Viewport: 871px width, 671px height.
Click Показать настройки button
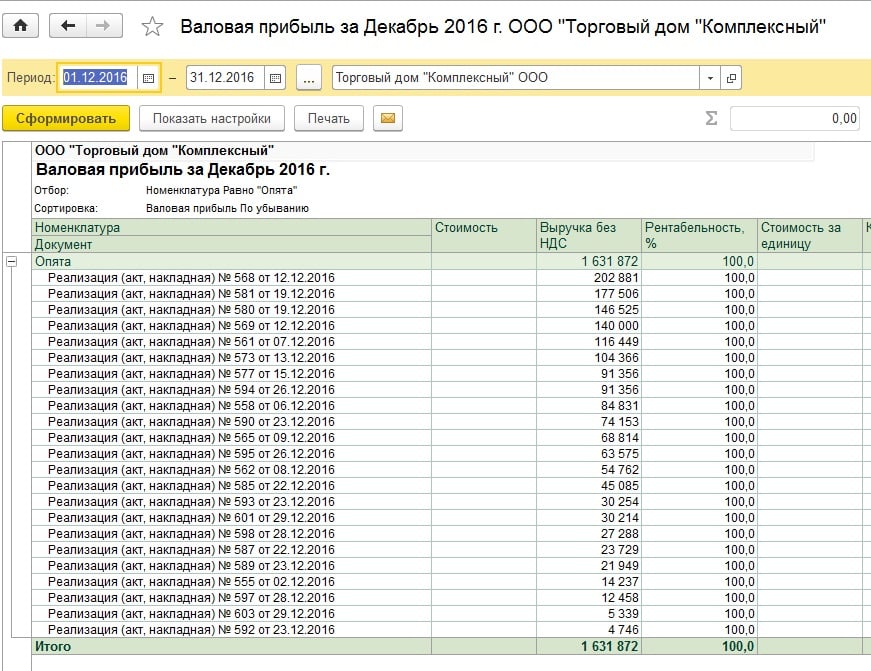pyautogui.click(x=211, y=119)
